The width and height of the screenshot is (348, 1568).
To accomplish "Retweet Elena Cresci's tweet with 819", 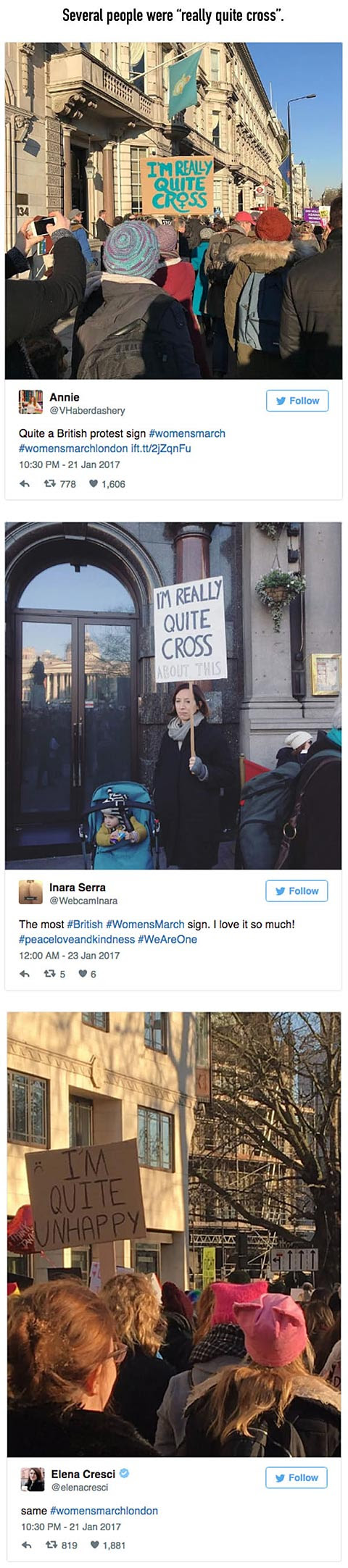I will coord(62,1545).
